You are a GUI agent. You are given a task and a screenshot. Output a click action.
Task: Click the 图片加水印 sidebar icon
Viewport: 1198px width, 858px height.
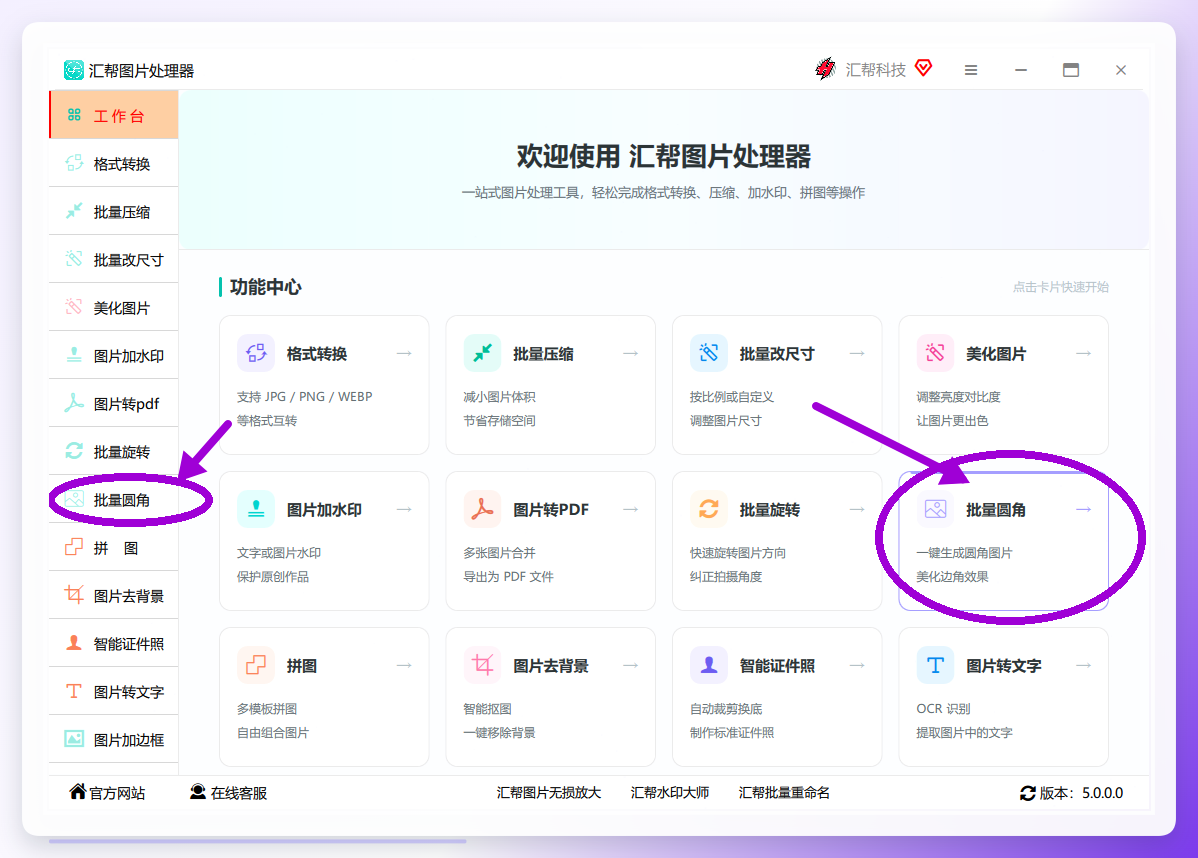pos(74,355)
